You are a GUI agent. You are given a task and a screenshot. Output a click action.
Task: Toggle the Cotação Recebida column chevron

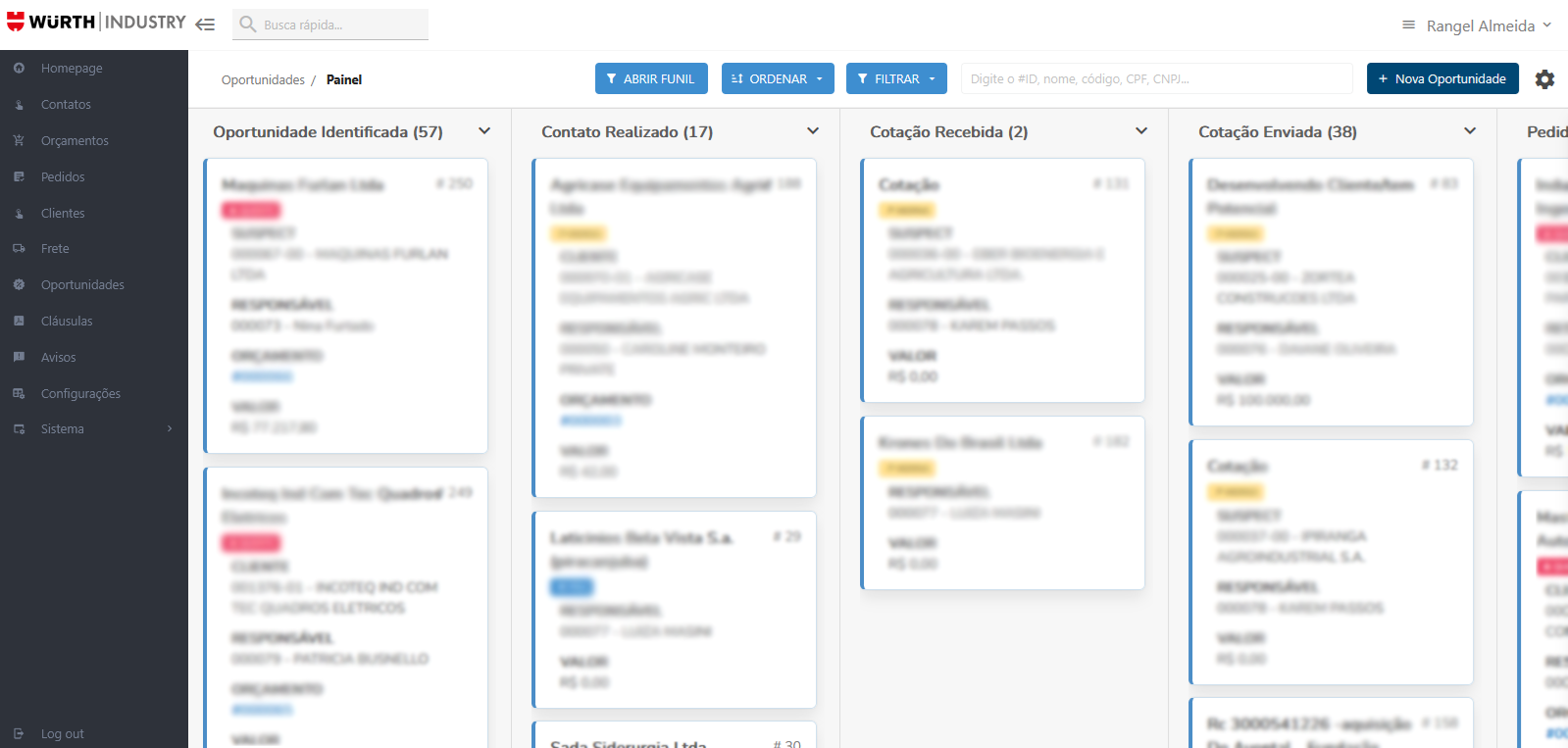[x=1141, y=131]
